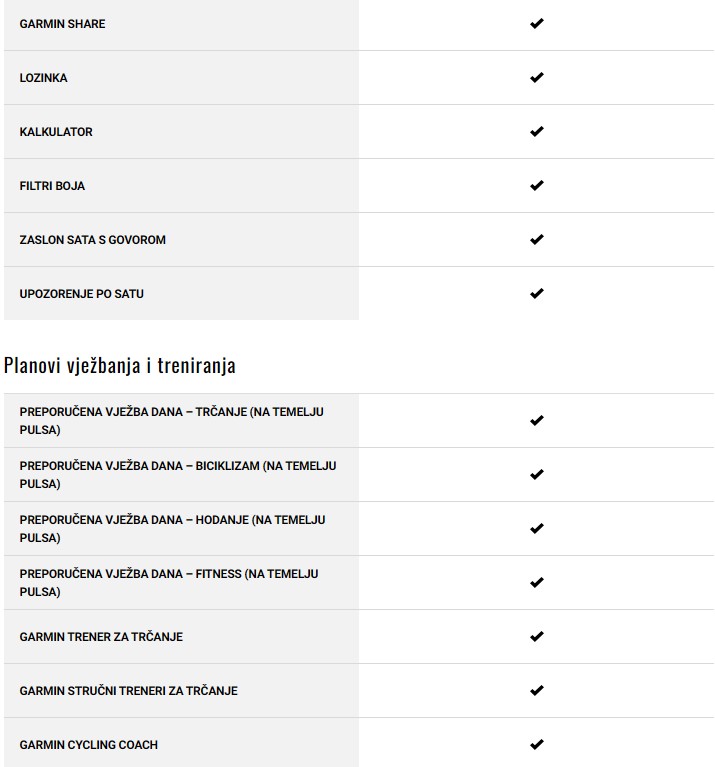Click checkmark for Zaslon sata s govorom
Viewport: 715px width, 767px height.
[x=536, y=240]
